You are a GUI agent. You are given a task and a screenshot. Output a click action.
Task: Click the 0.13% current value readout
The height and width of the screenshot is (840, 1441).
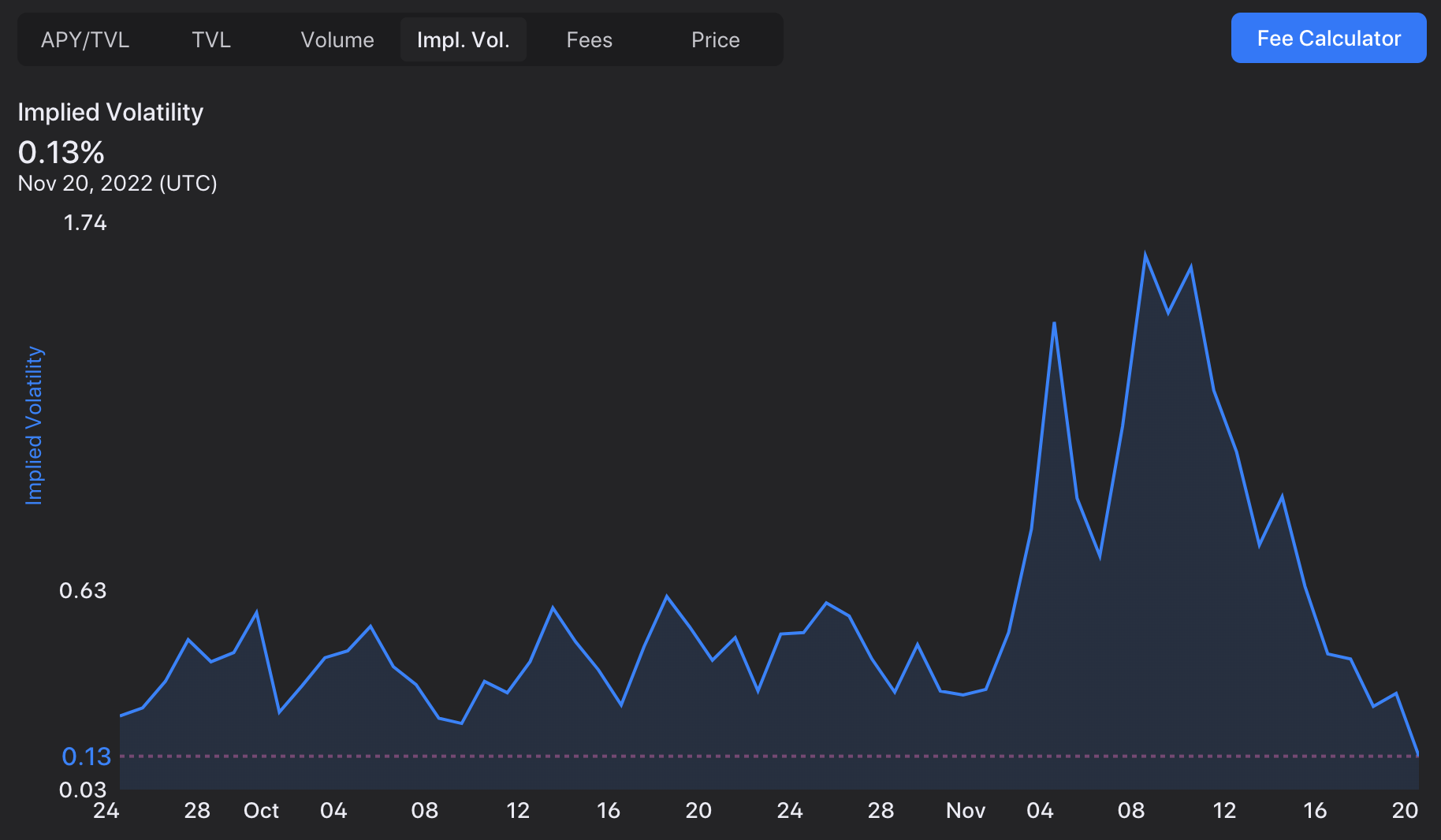pyautogui.click(x=61, y=152)
